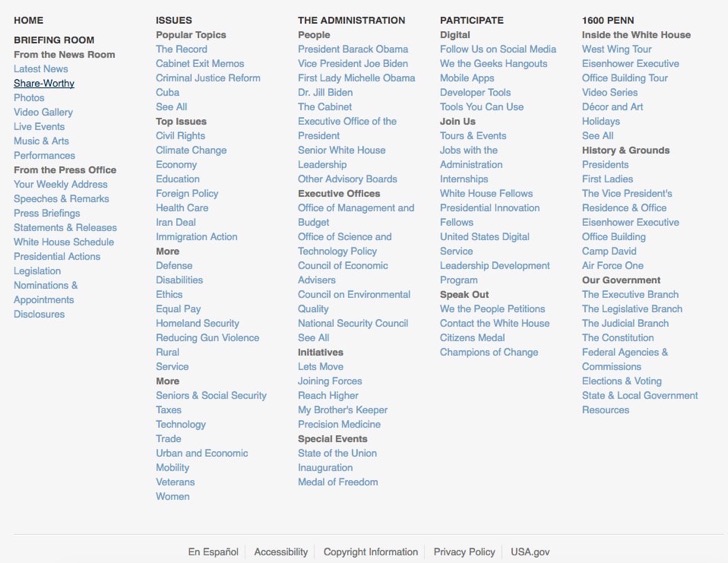Visit USA.gov from the footer
The image size is (728, 563).
[530, 552]
